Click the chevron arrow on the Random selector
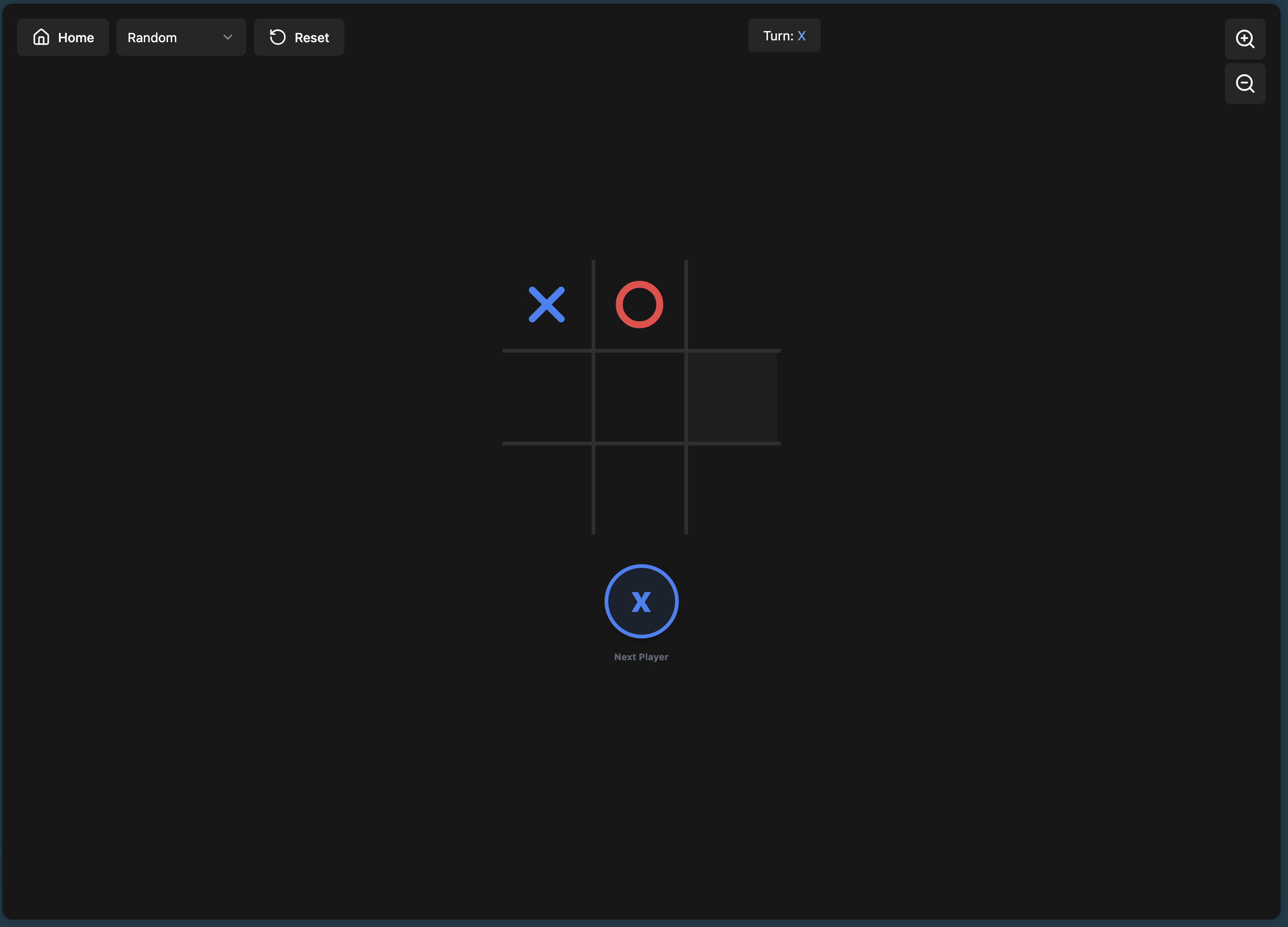 pyautogui.click(x=228, y=38)
